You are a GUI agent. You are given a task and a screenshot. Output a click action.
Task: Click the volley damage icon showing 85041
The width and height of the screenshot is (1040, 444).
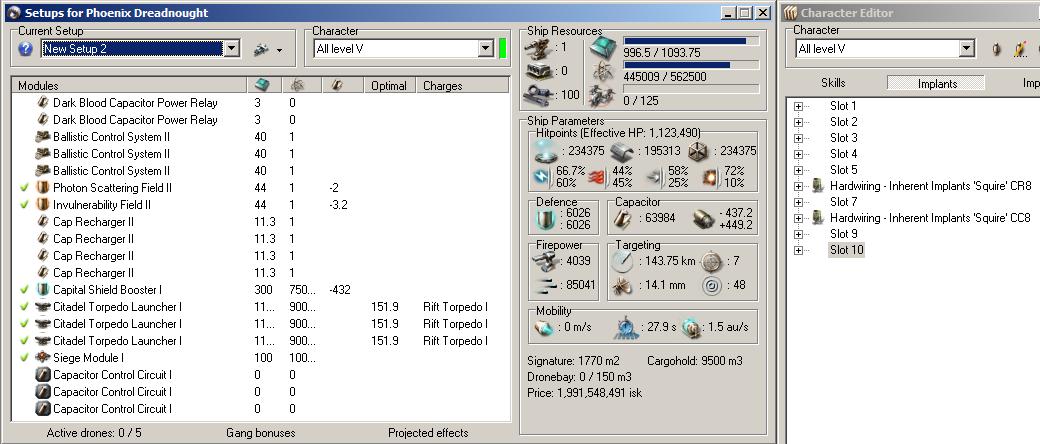[x=545, y=285]
